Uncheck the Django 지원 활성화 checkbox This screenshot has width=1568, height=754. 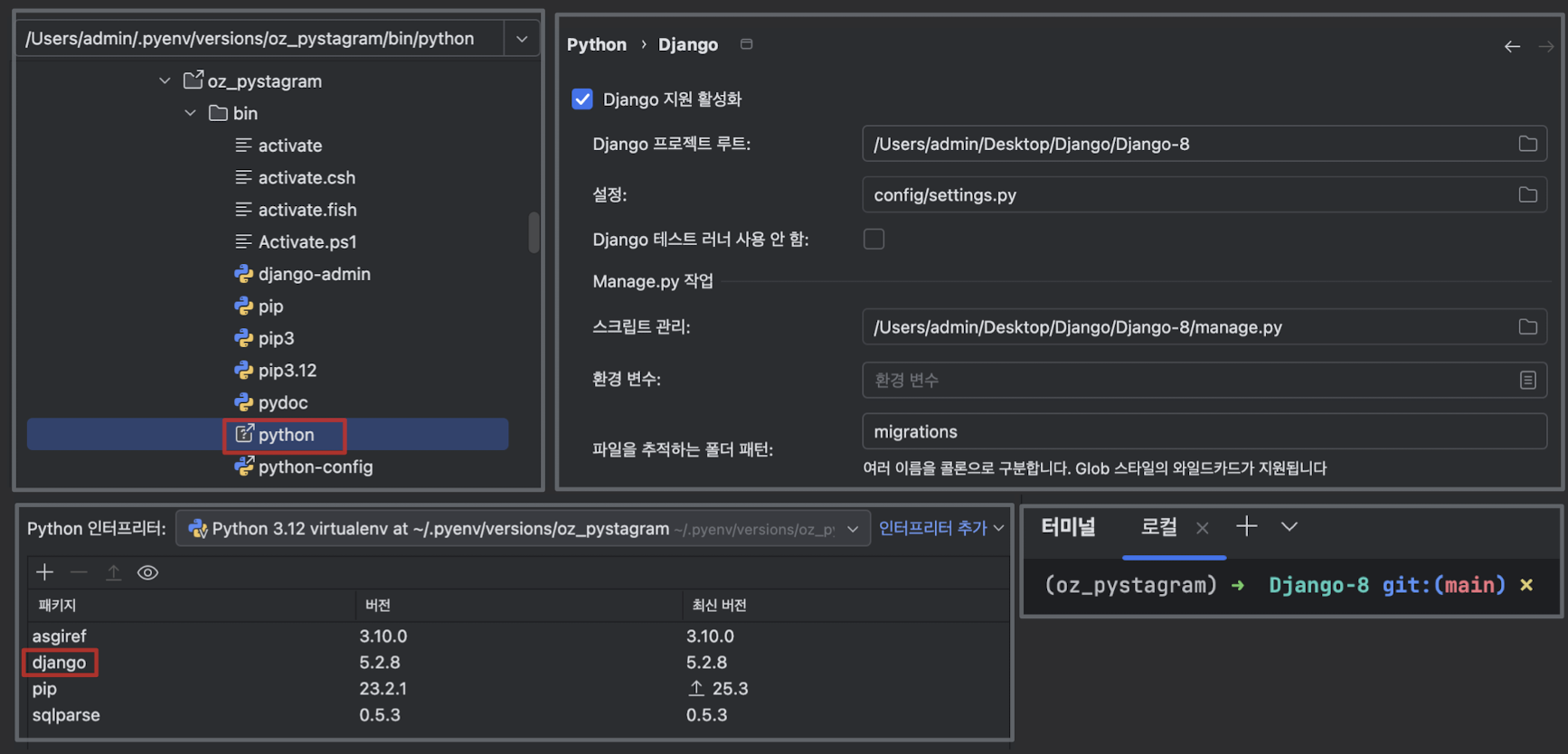pyautogui.click(x=582, y=99)
